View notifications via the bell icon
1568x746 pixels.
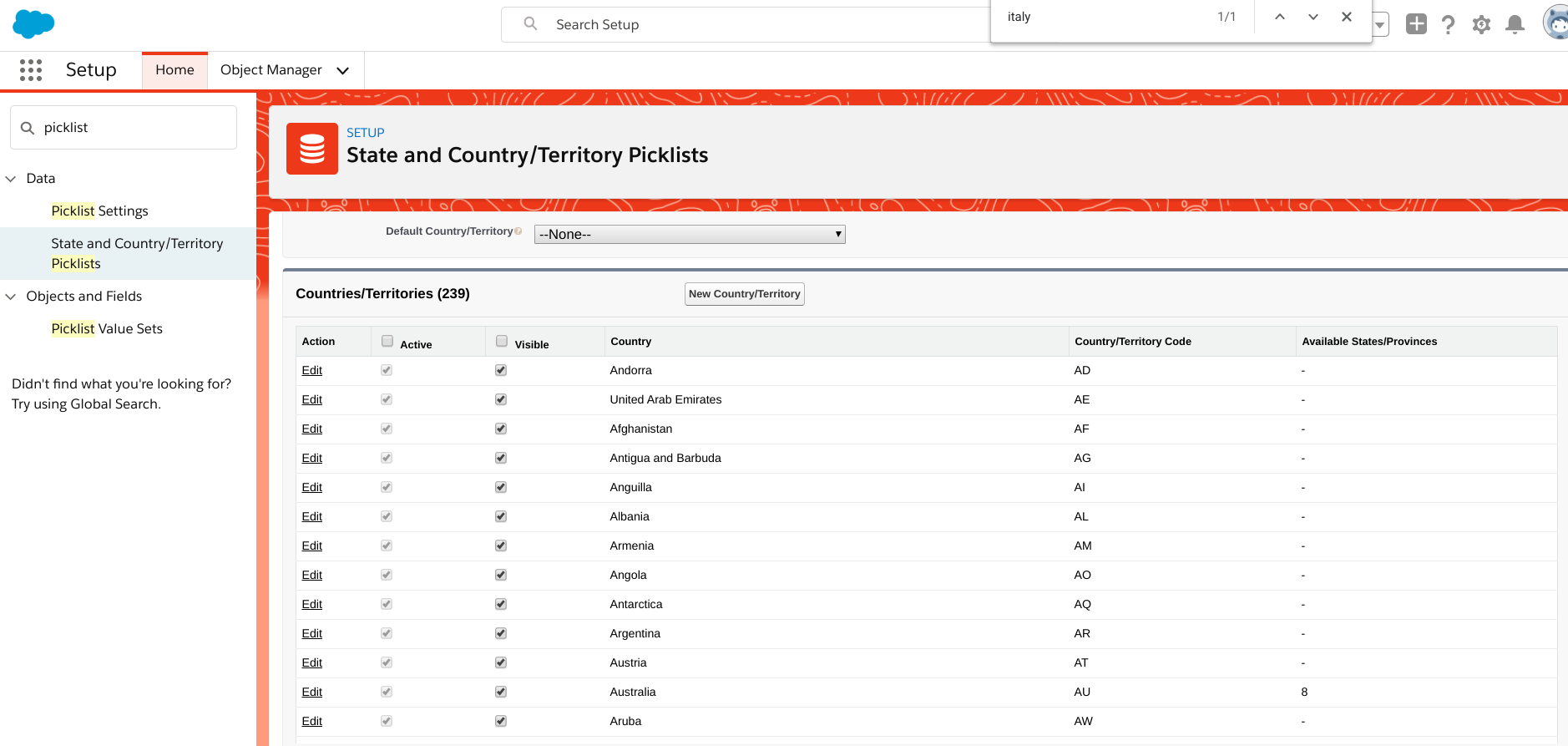(x=1515, y=24)
